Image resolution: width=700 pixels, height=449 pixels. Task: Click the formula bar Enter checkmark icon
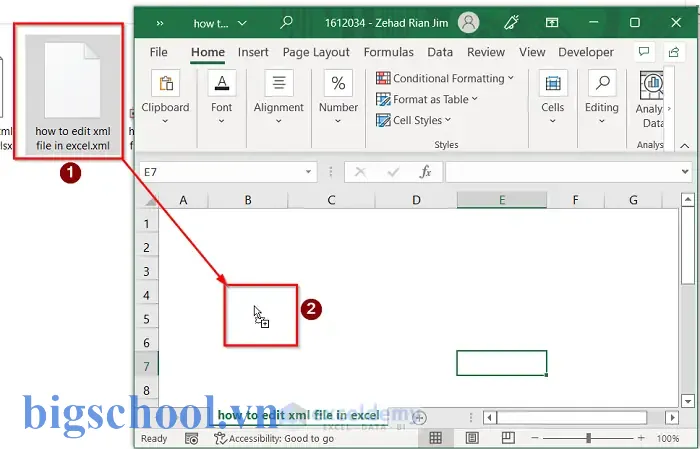coord(393,172)
